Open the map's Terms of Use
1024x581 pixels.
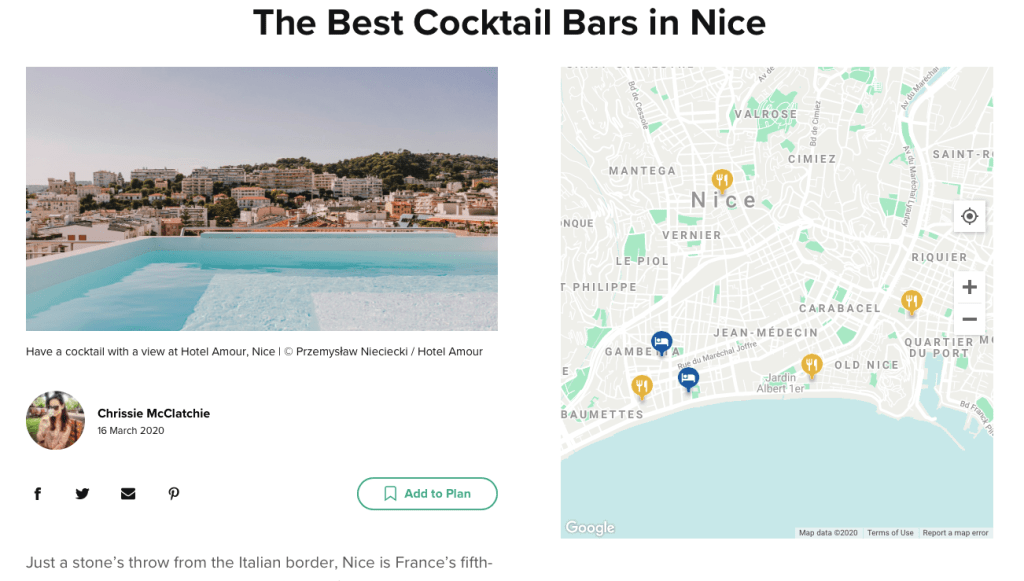click(x=890, y=533)
